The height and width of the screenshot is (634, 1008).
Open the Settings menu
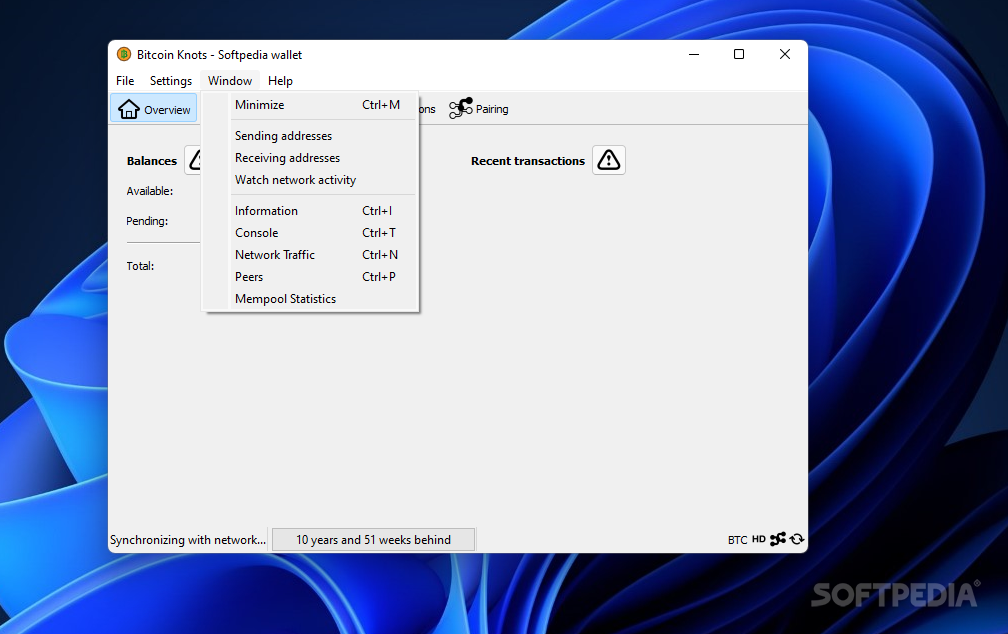coord(170,81)
